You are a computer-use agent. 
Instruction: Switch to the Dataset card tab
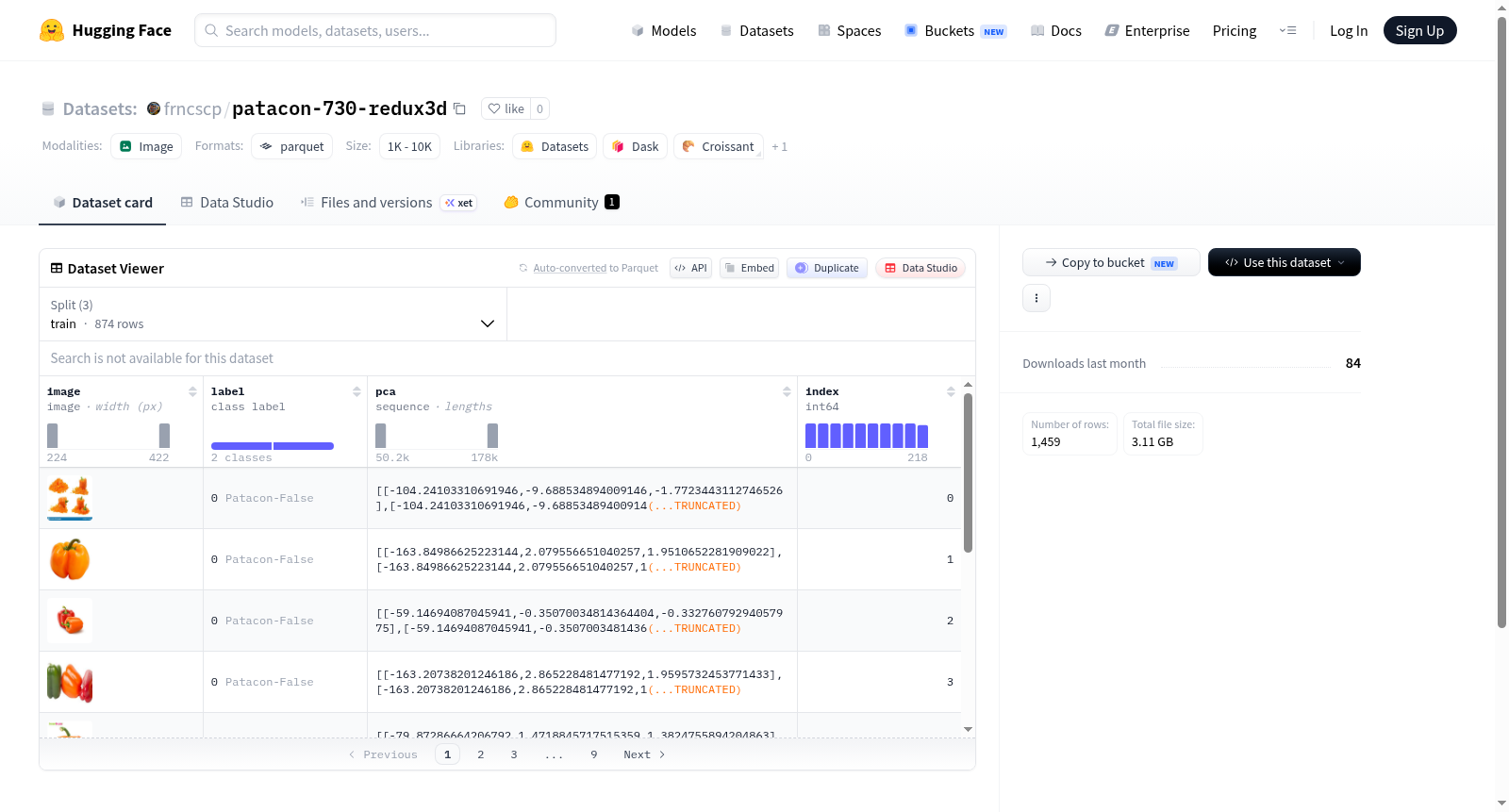tap(103, 202)
